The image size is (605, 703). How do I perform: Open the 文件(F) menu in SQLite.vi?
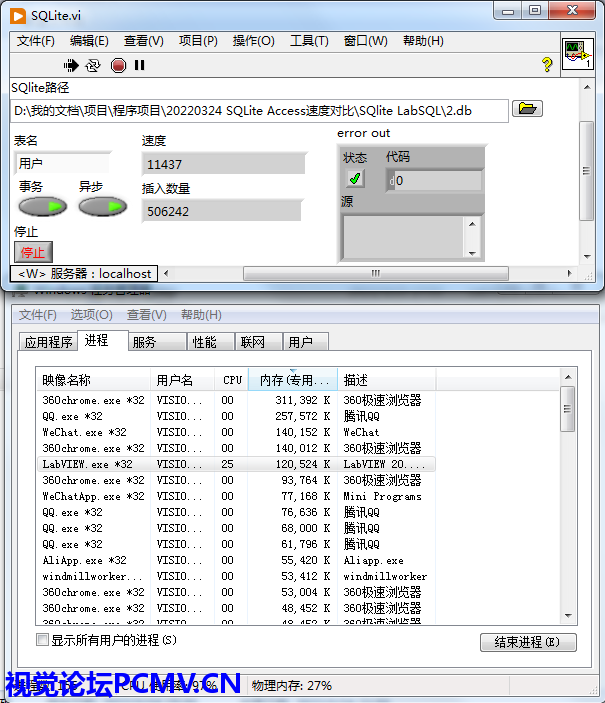36,41
